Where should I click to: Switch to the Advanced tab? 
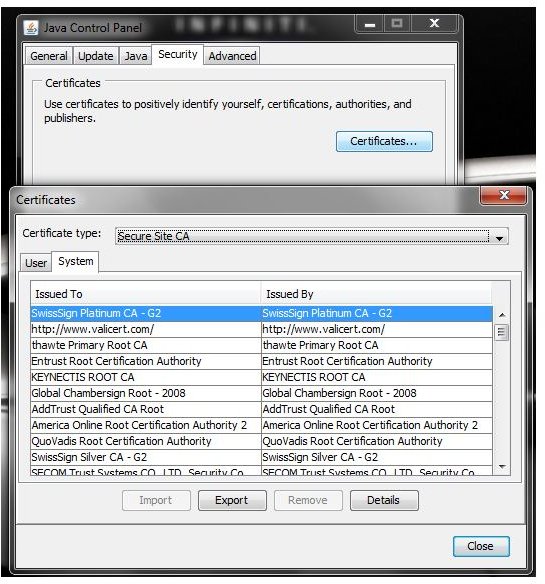(232, 56)
